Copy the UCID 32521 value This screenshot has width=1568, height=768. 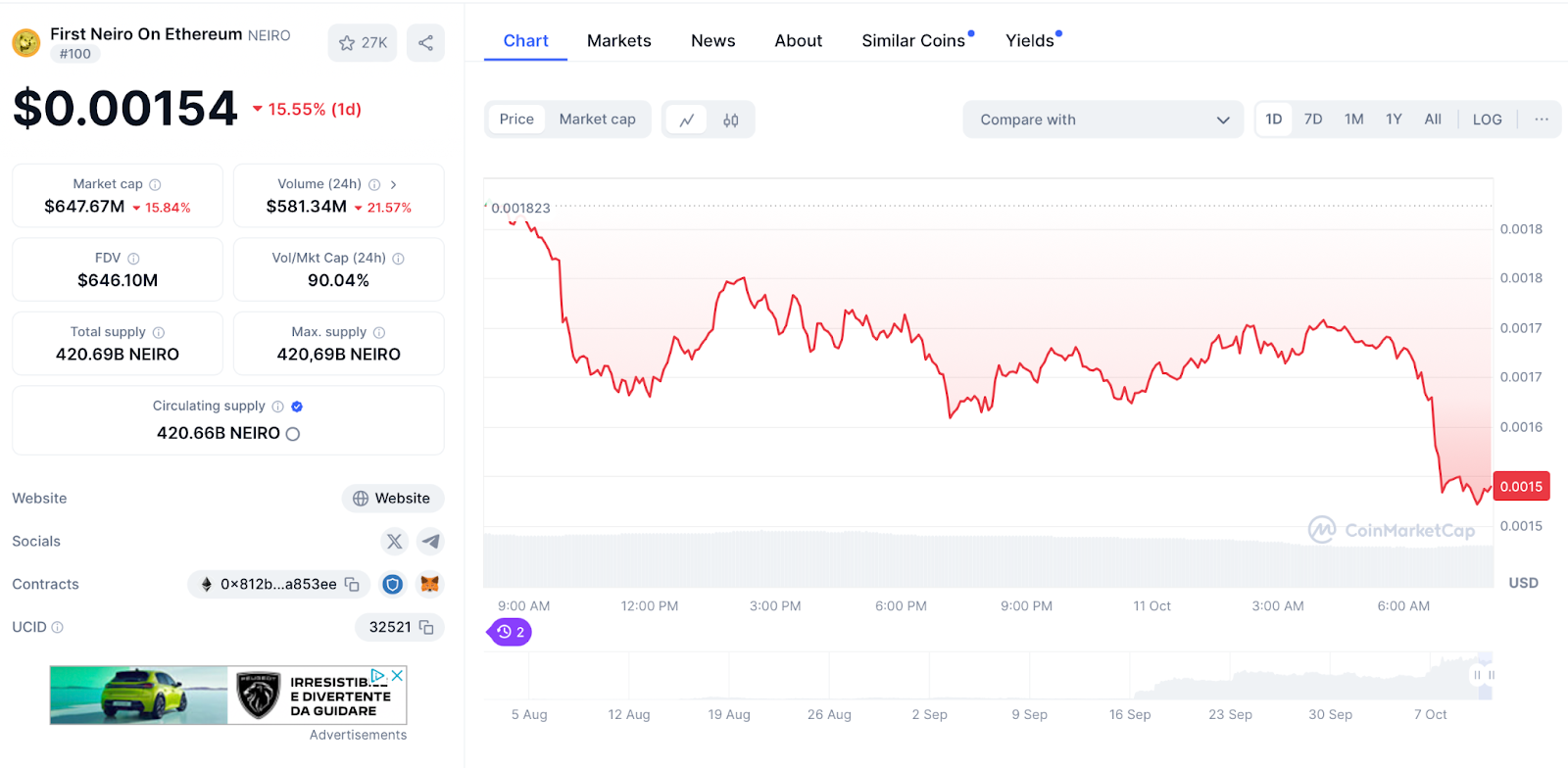pos(426,627)
